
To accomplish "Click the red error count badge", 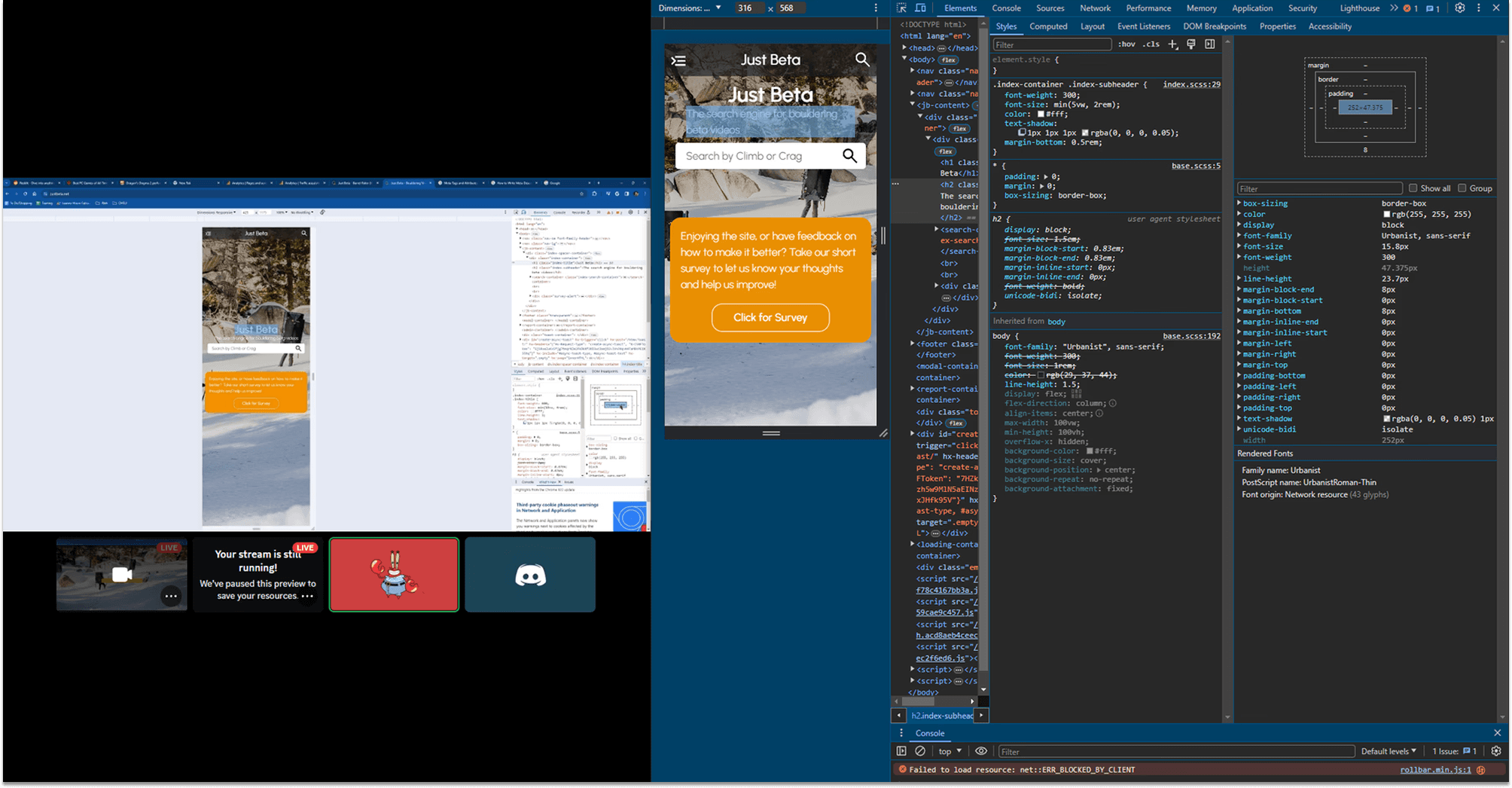I will (x=1410, y=8).
